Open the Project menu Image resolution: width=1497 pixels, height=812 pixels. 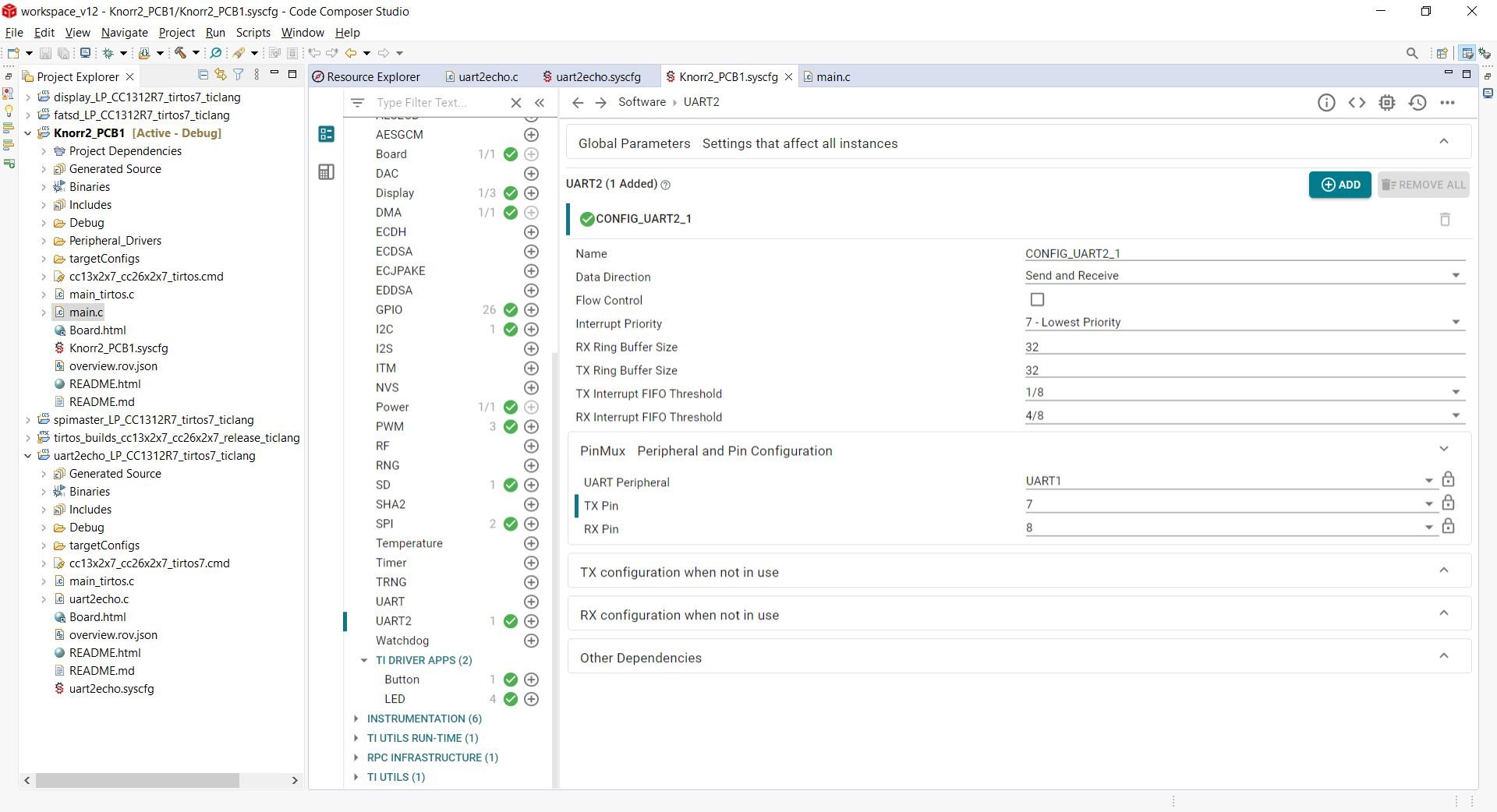coord(176,33)
